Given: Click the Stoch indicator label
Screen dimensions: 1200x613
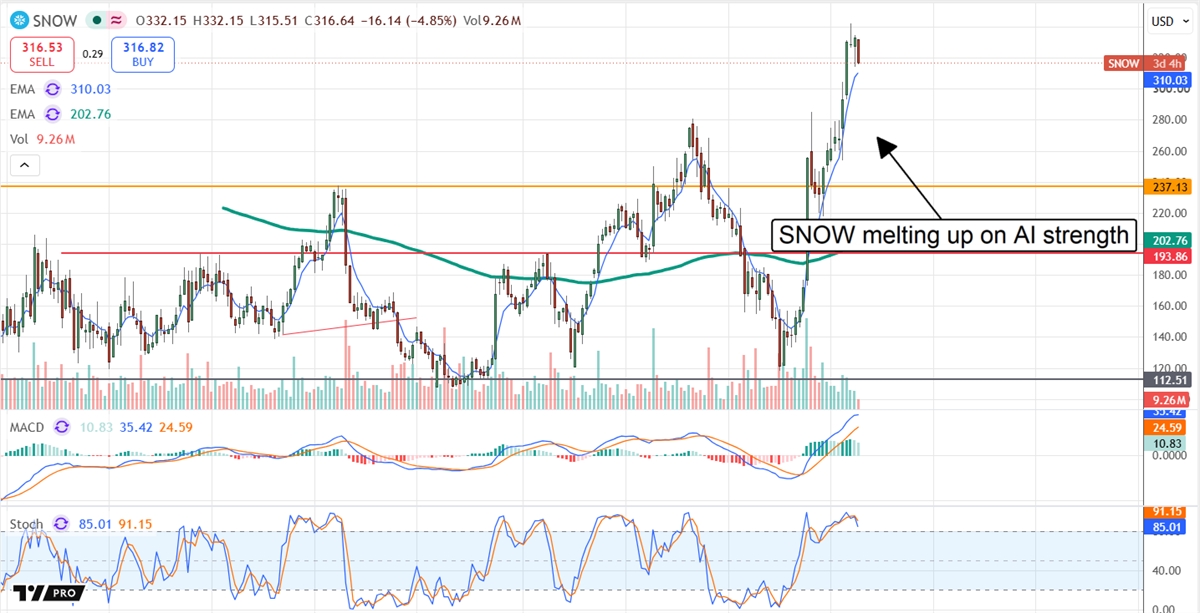Looking at the screenshot, I should click(26, 523).
